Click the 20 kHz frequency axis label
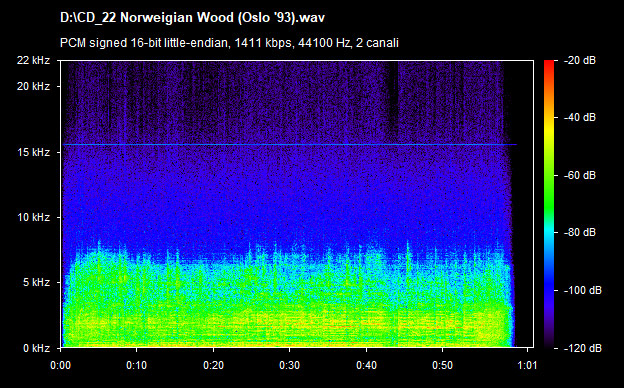The width and height of the screenshot is (624, 388). [x=33, y=86]
